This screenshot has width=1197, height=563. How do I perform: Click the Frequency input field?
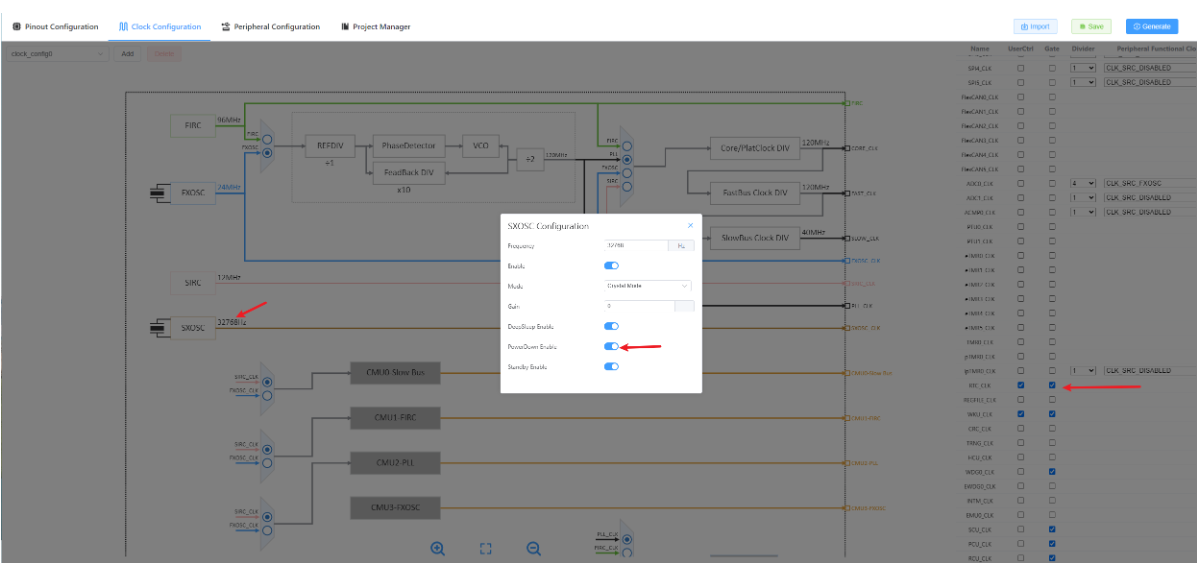tap(636, 245)
